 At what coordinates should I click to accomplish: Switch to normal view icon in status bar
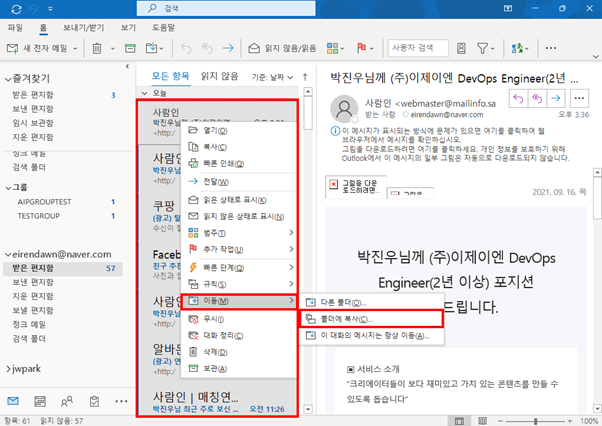[459, 421]
